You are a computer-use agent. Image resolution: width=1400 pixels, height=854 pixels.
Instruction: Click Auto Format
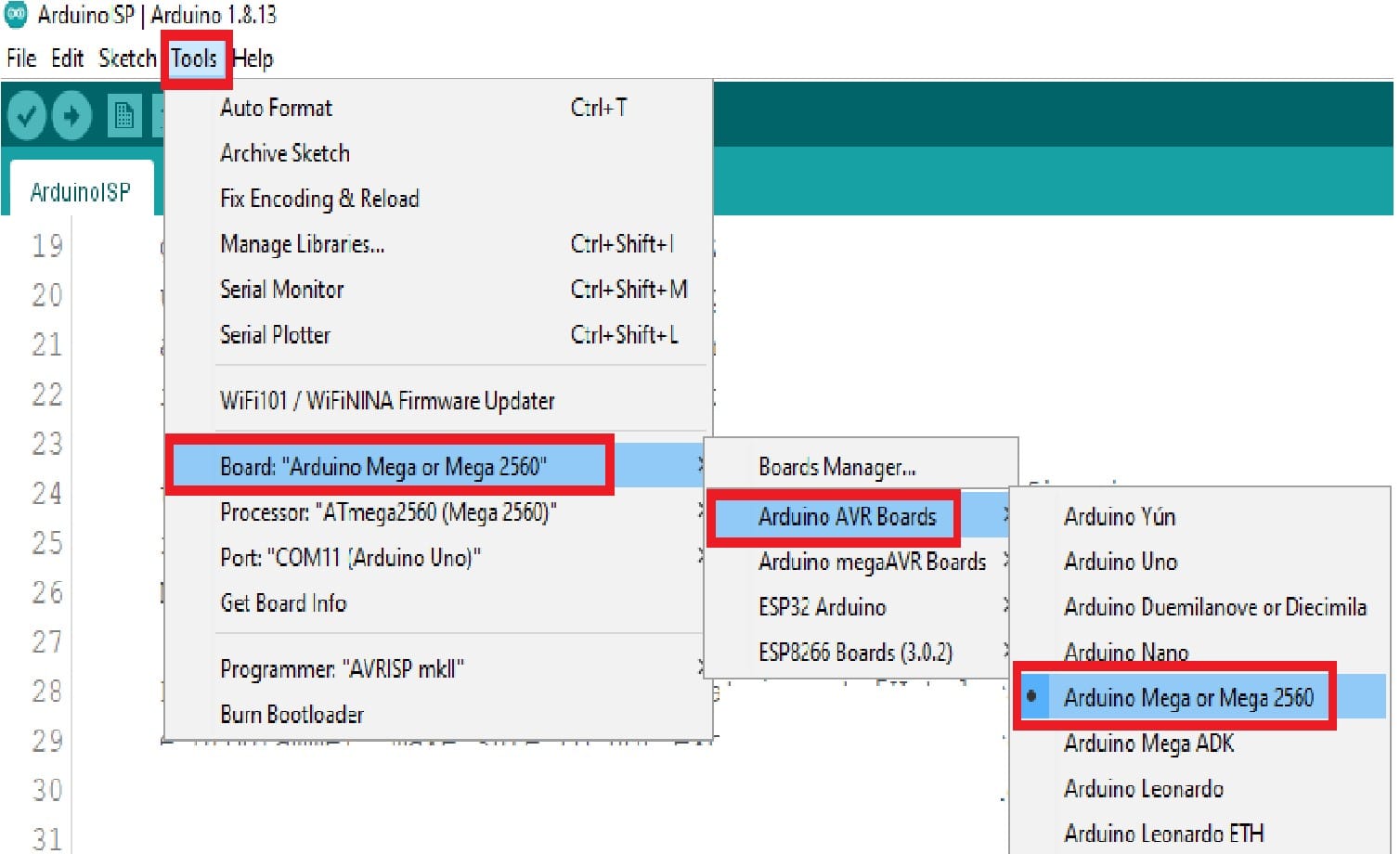[275, 107]
